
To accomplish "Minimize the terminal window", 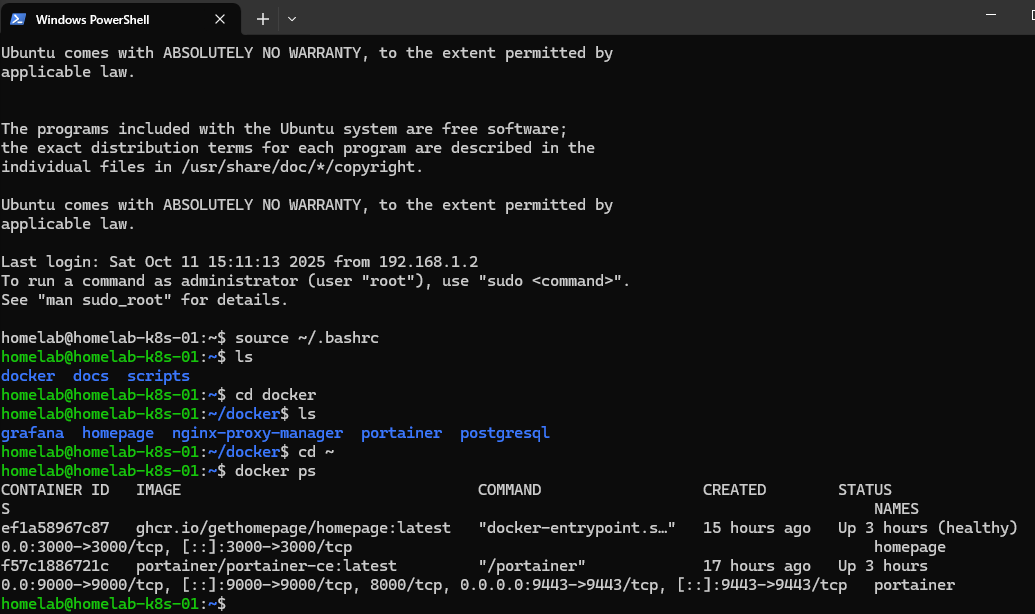I will click(991, 15).
